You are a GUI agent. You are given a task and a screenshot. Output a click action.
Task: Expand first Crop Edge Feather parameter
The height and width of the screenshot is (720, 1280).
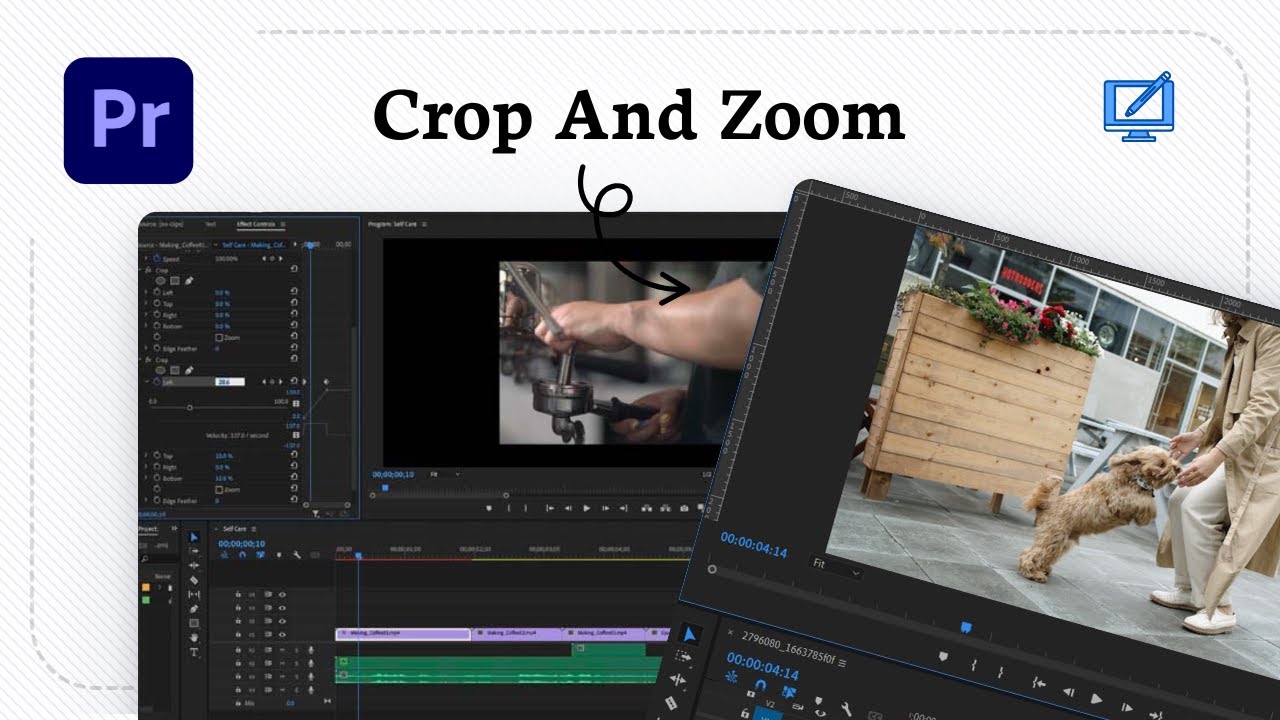[x=146, y=348]
